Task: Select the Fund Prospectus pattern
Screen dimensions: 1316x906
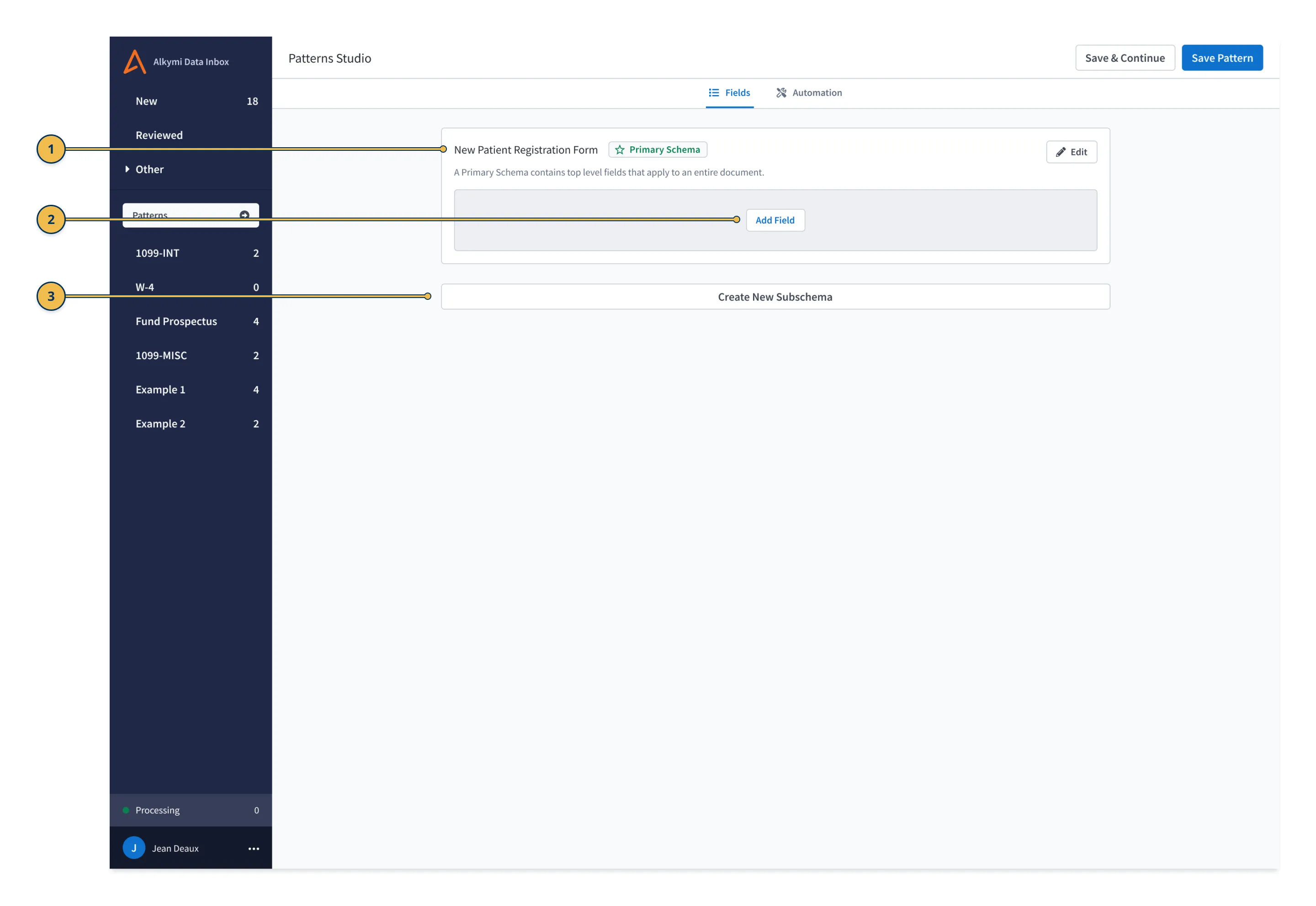Action: click(x=191, y=321)
